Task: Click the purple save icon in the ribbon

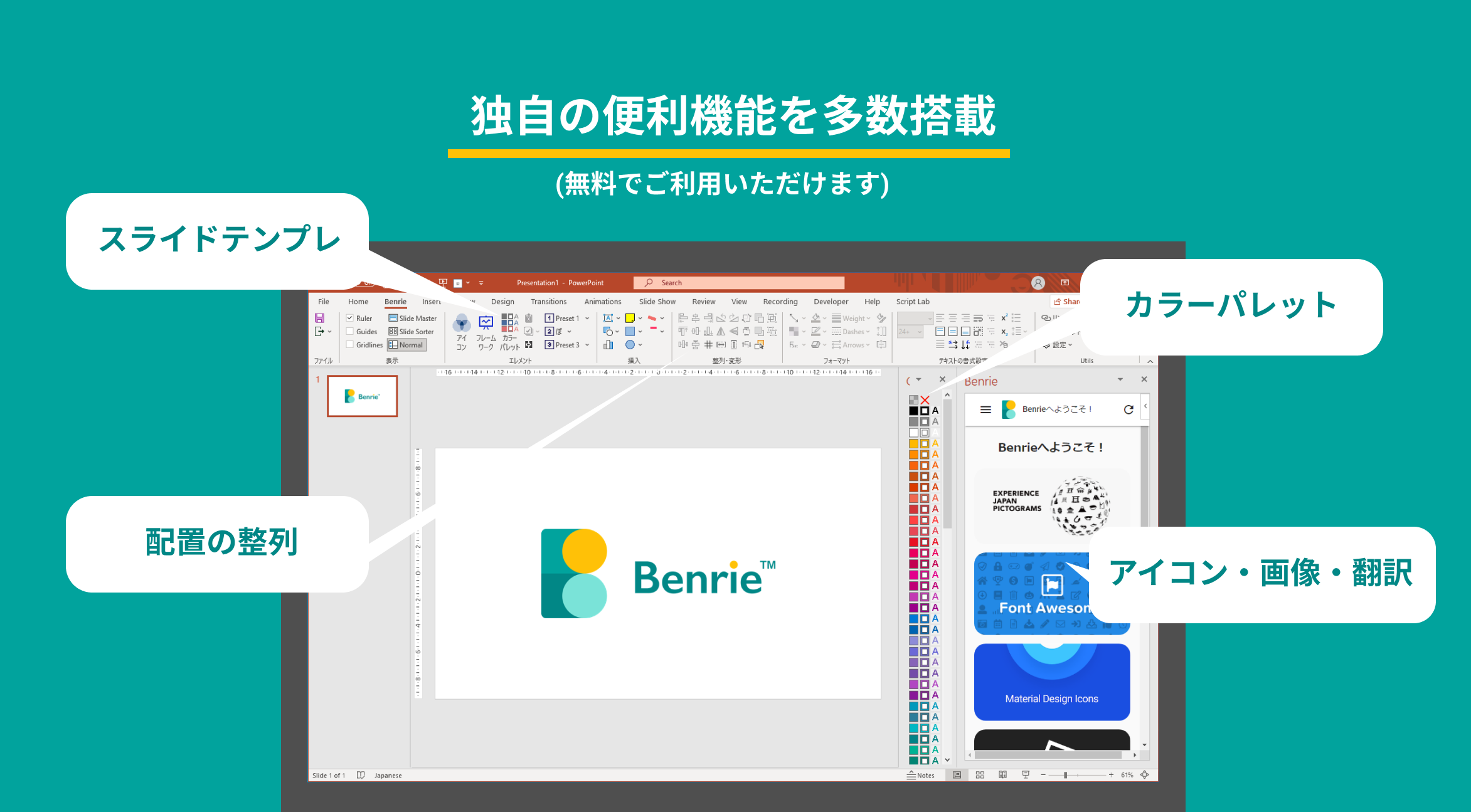Action: [319, 318]
